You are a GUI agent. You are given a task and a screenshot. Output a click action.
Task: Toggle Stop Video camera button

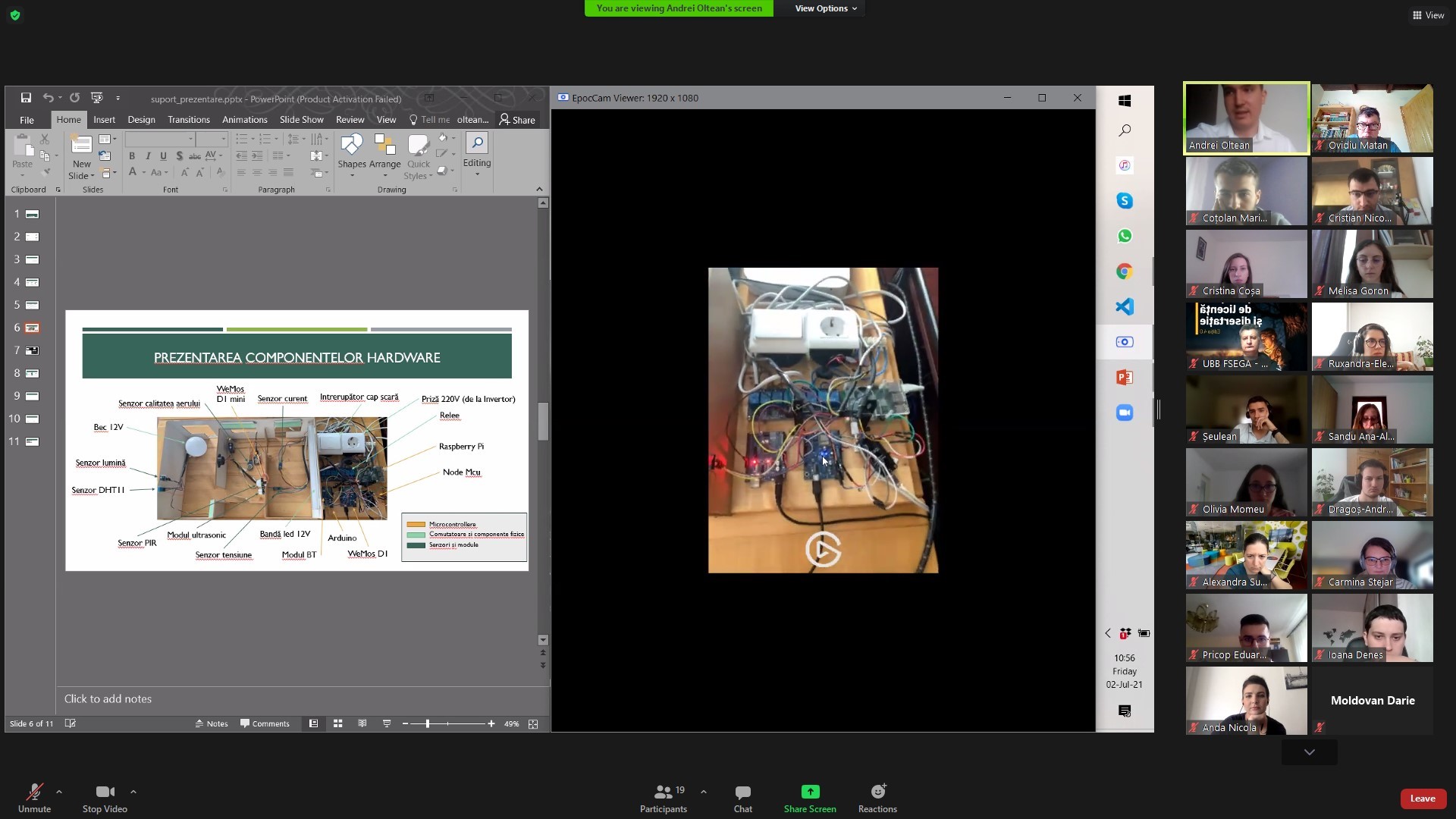click(105, 792)
